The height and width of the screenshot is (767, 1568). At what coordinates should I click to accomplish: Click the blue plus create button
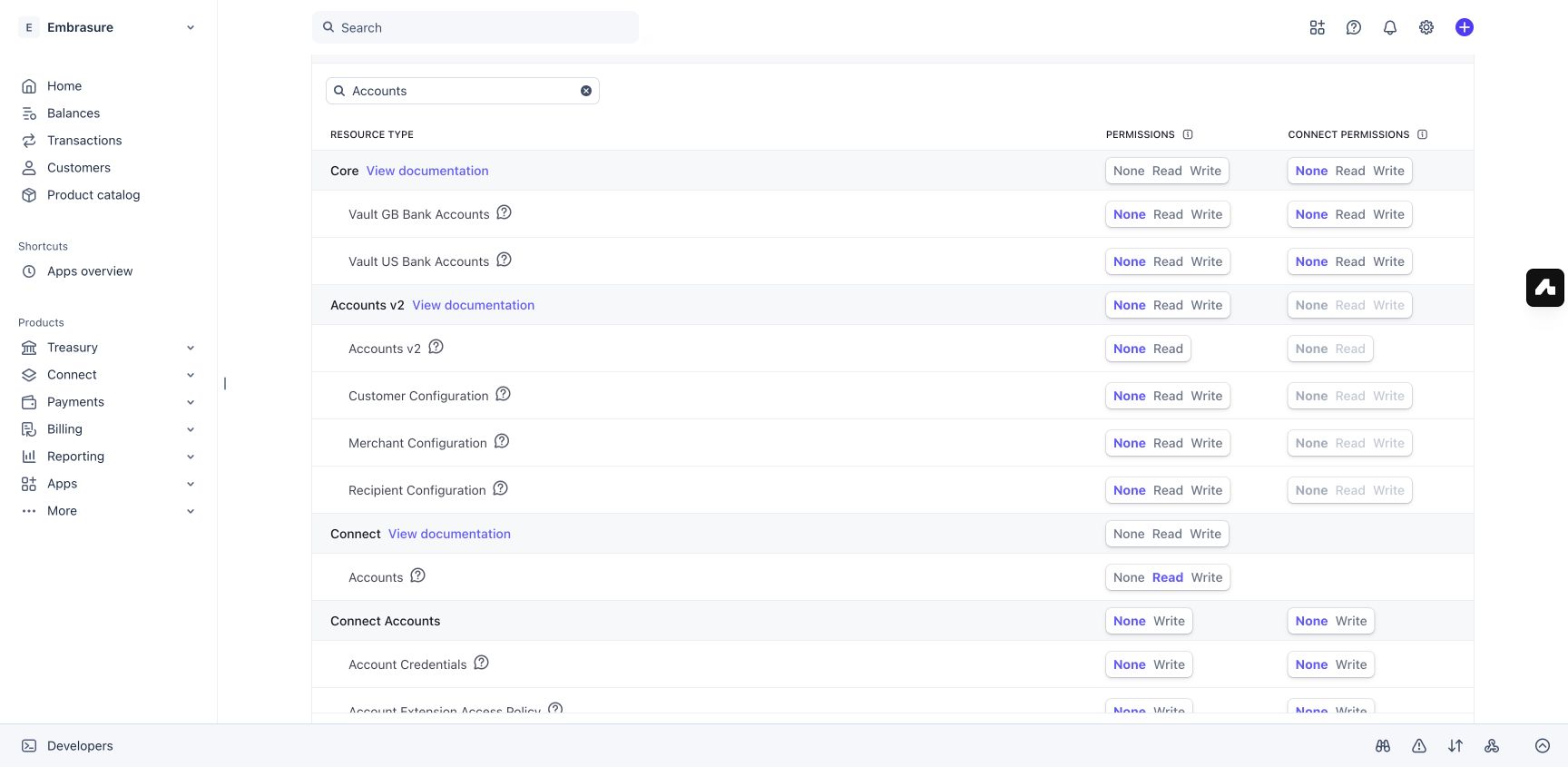[x=1464, y=27]
